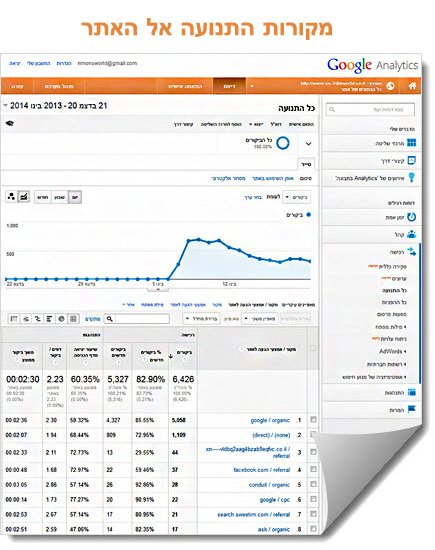Screen dimensions: 435x550
Task: Open the Real-Time clock icon in sidebar
Action: pos(411,217)
